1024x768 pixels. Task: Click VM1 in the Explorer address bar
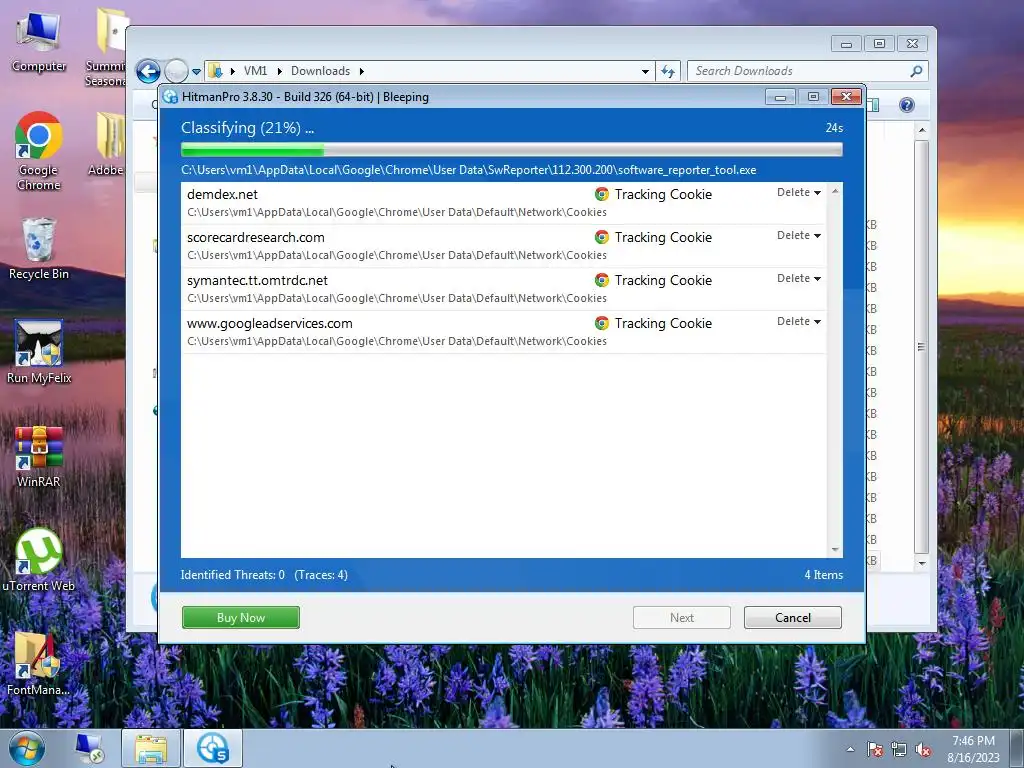255,71
